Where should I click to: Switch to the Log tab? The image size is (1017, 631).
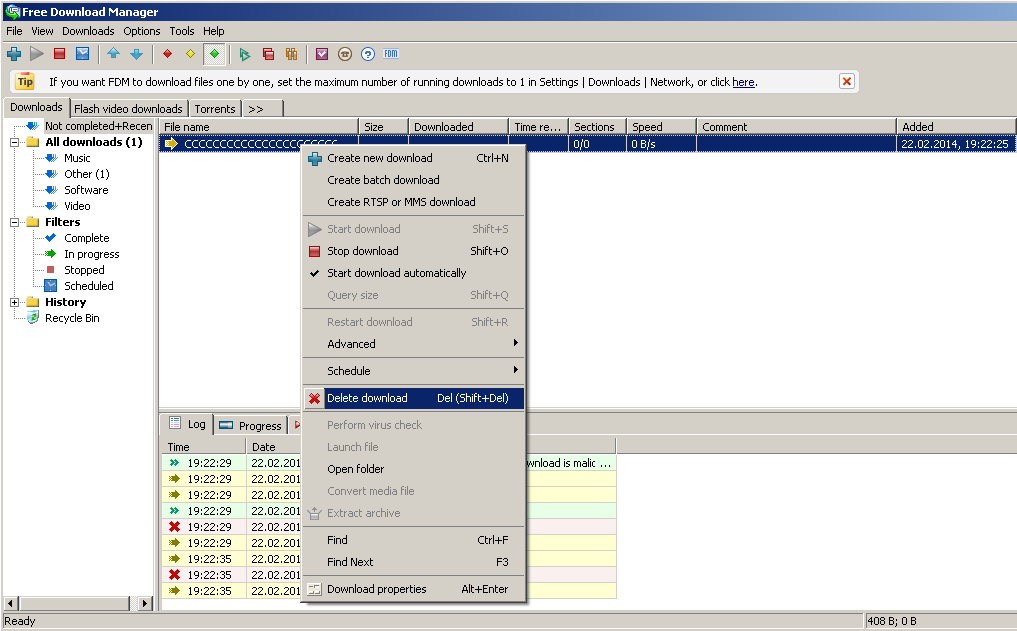click(x=187, y=424)
